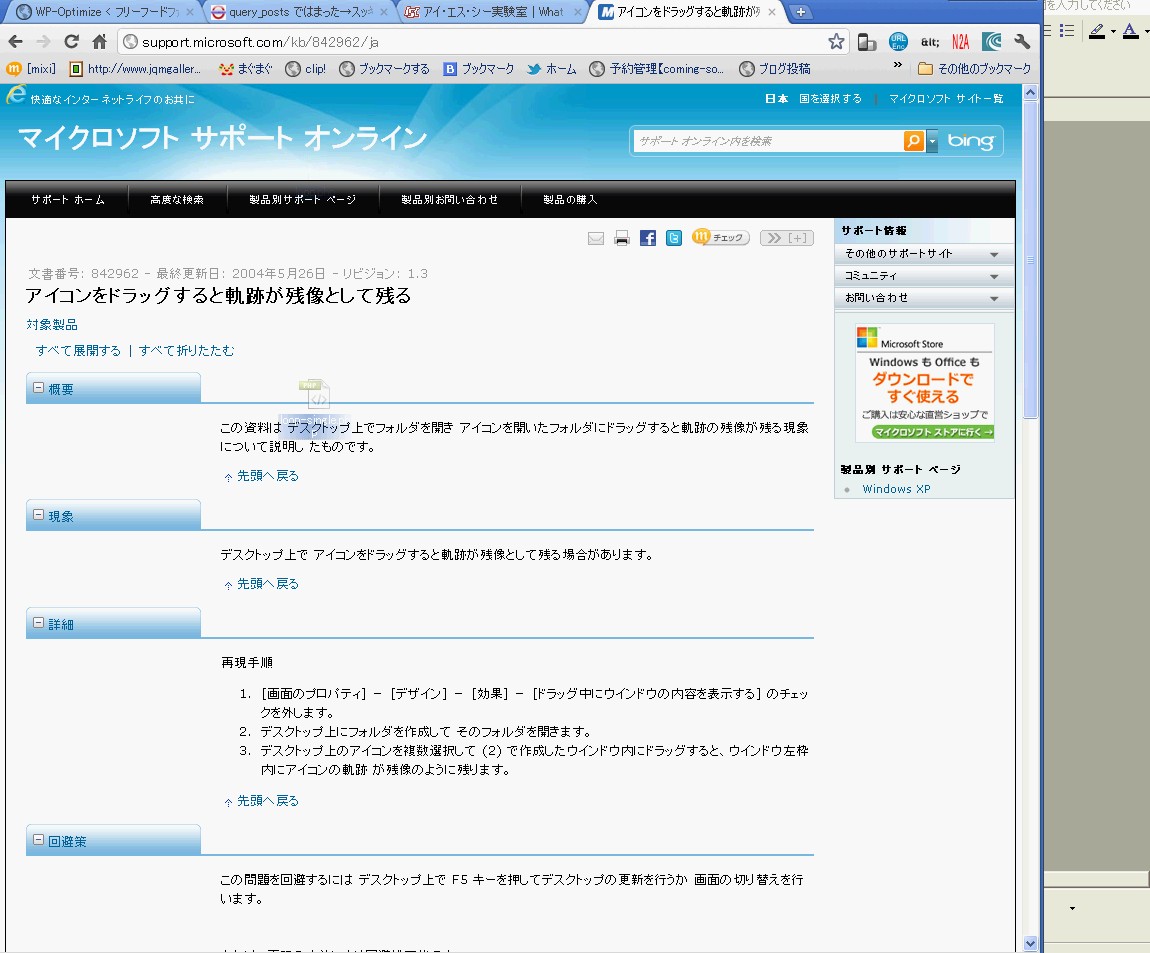Open the [mixi] bookmark

tap(32, 68)
